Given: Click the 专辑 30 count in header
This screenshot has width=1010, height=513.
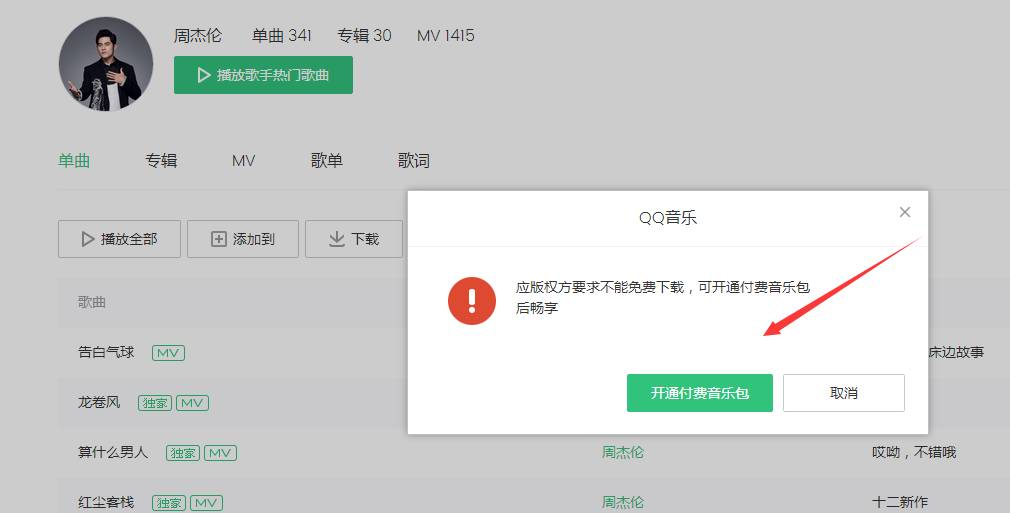Looking at the screenshot, I should click(365, 35).
